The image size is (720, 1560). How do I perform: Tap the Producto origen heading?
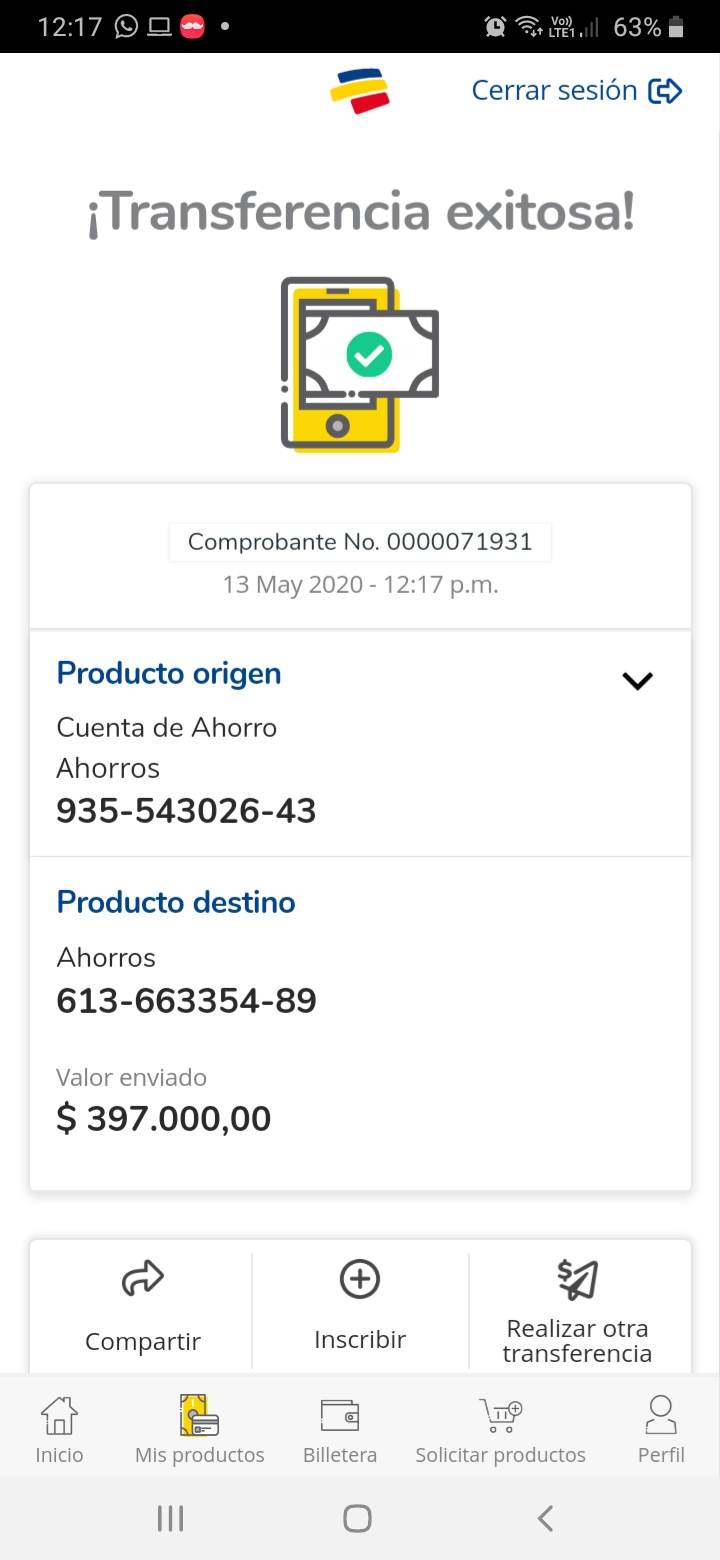pyautogui.click(x=169, y=674)
